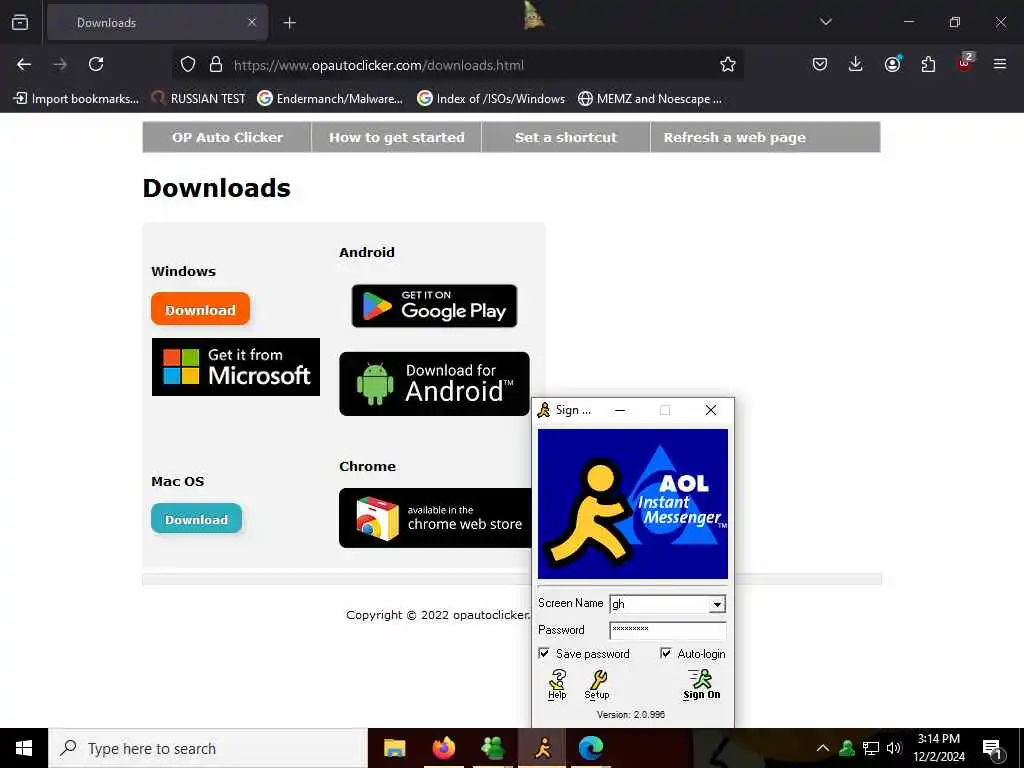Open the browser Downloads panel icon
1024x768 pixels.
tap(856, 64)
